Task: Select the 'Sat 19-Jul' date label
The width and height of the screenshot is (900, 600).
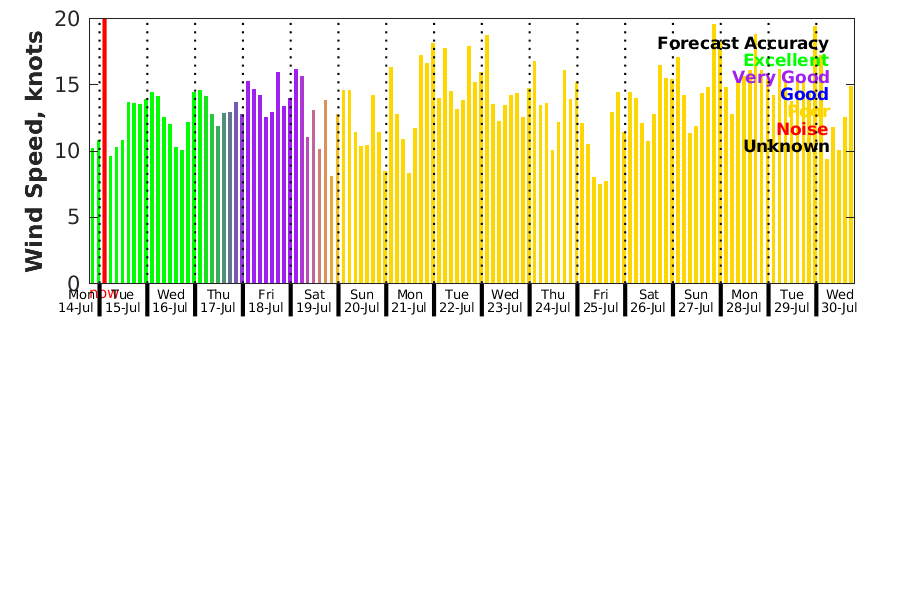Action: tap(314, 301)
